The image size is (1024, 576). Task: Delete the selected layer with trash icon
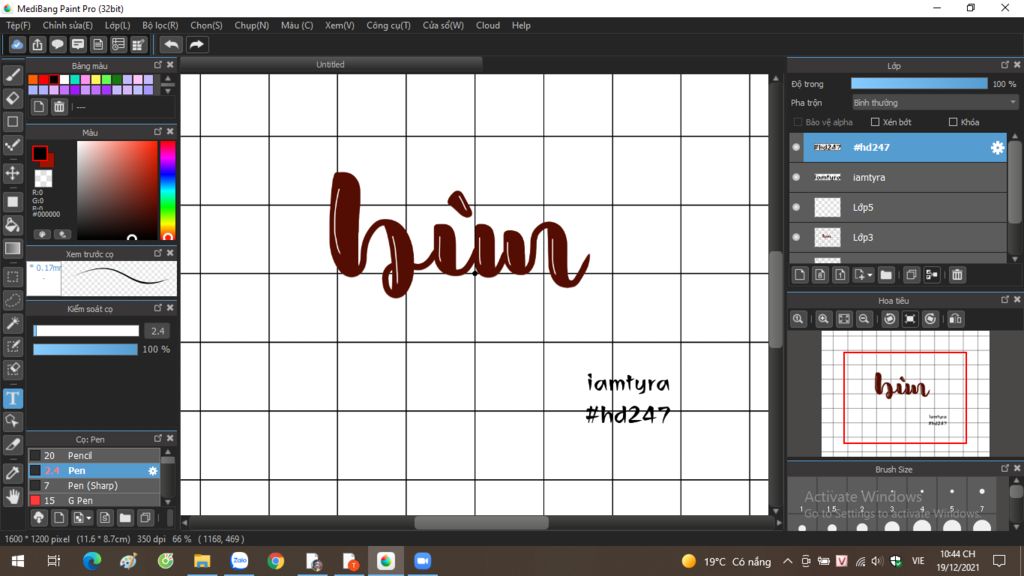coord(957,275)
